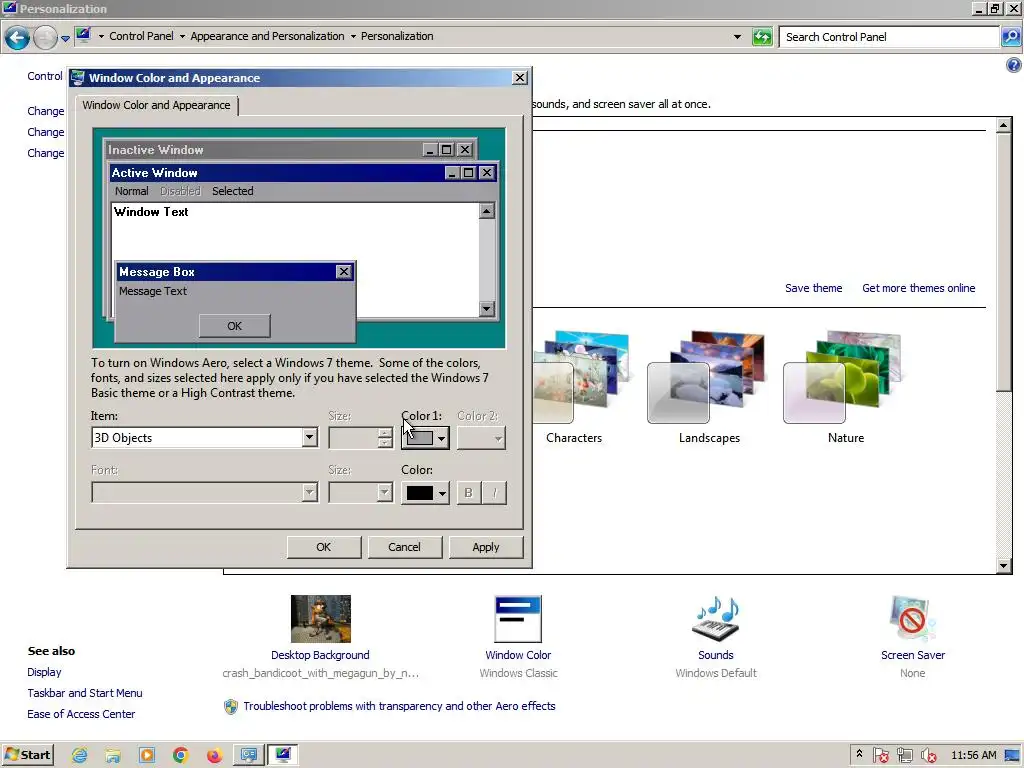Click the Size spinner up arrow

point(385,432)
